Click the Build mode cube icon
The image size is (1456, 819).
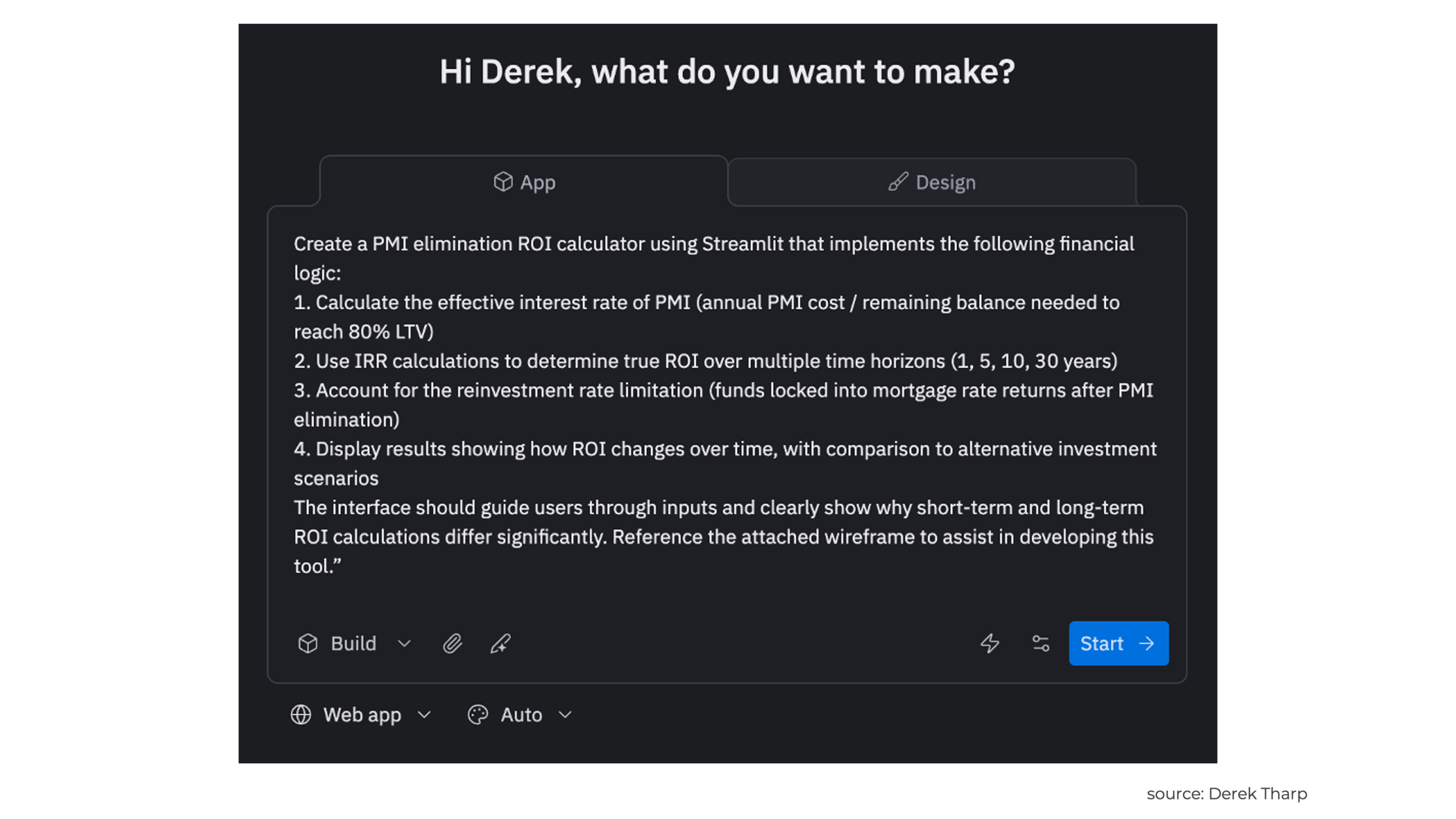click(308, 643)
